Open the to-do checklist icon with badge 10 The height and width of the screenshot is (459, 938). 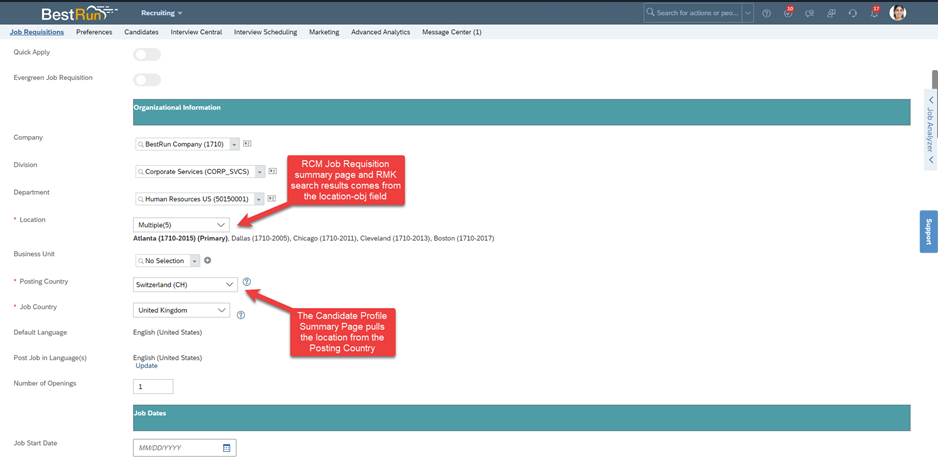(788, 13)
